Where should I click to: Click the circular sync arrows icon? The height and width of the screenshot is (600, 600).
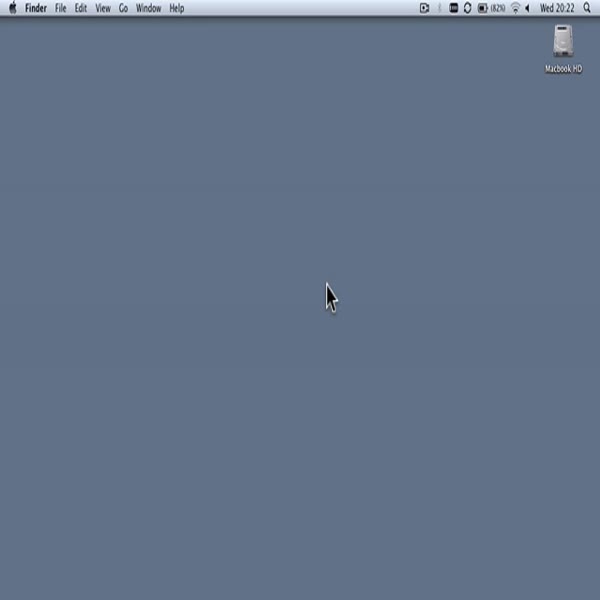(467, 8)
